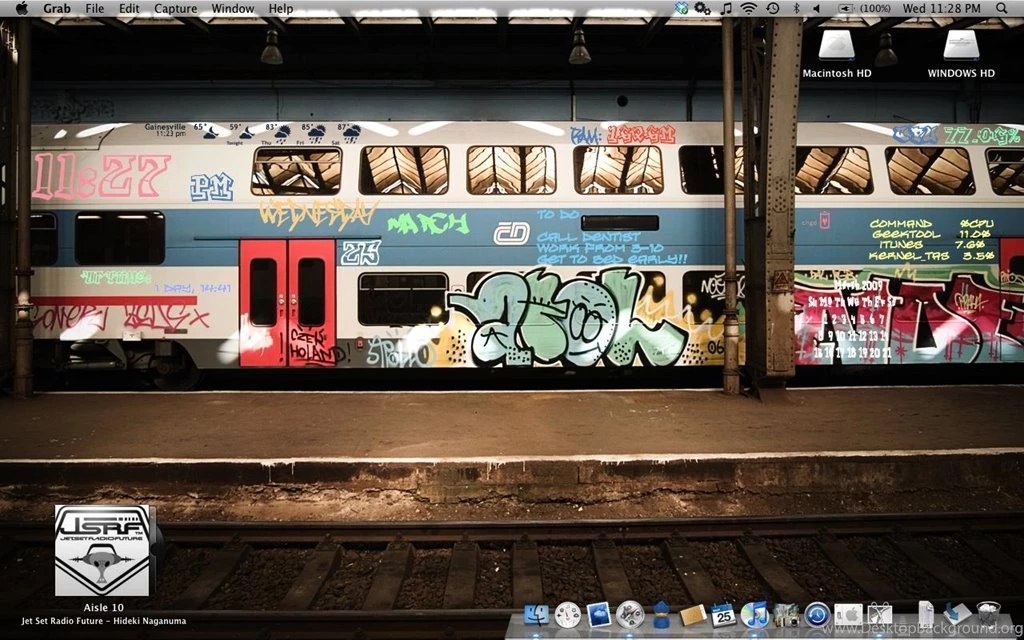This screenshot has height=640, width=1024.
Task: Toggle Bluetooth from the menu bar
Action: [795, 8]
